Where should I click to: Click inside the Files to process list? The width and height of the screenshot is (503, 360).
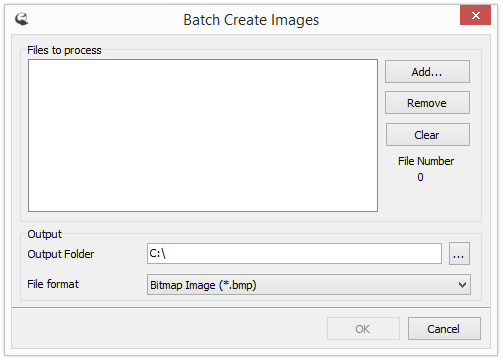click(203, 135)
